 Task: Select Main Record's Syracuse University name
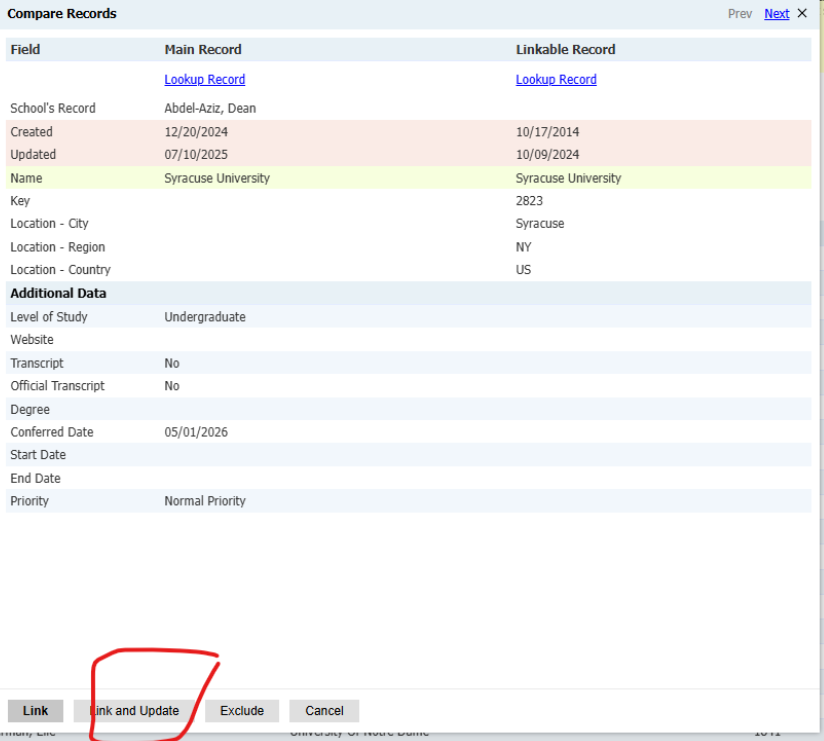[217, 178]
